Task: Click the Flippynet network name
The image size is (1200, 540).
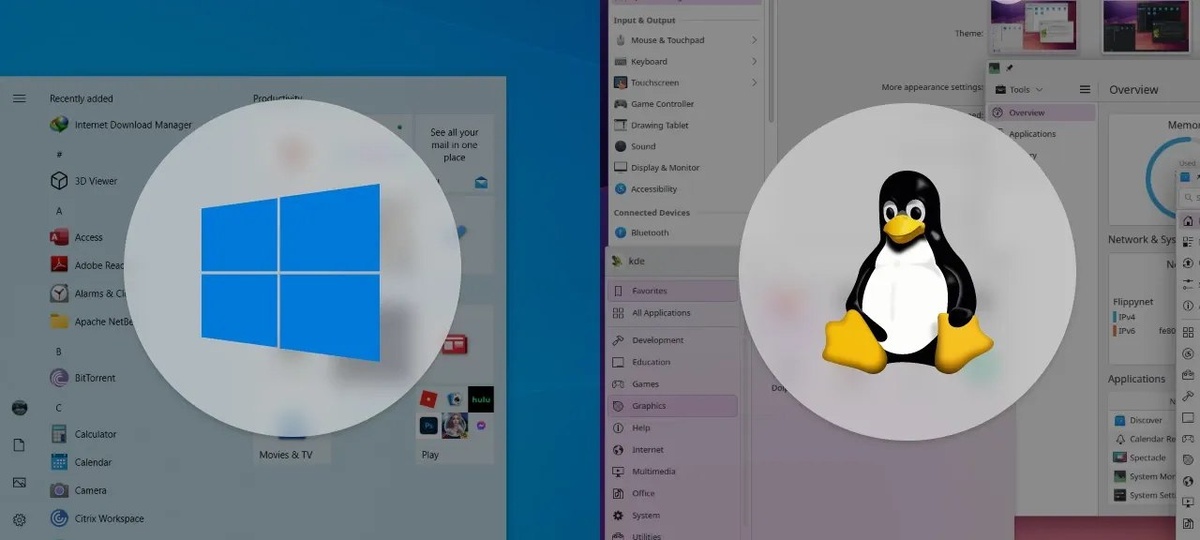Action: 1133,301
